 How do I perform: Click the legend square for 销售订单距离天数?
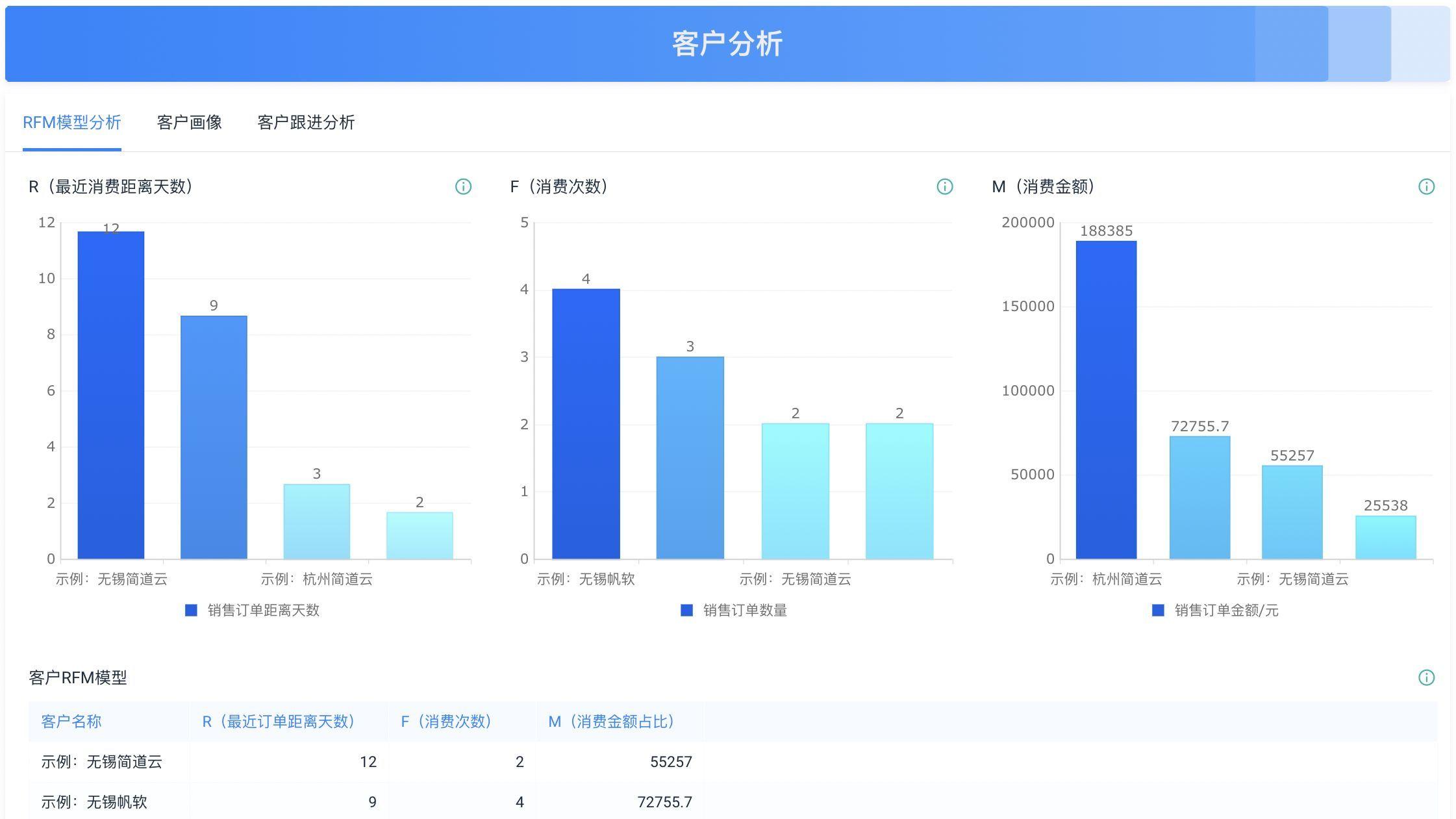pos(190,610)
